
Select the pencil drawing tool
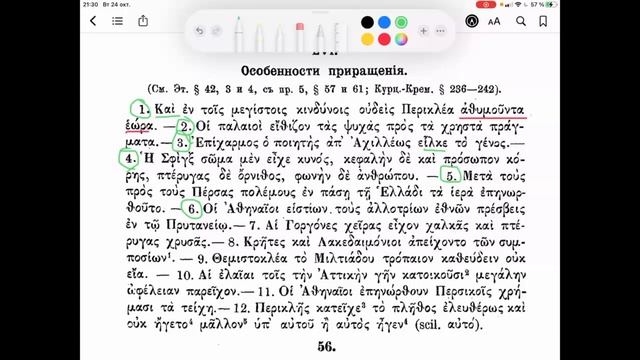279,38
